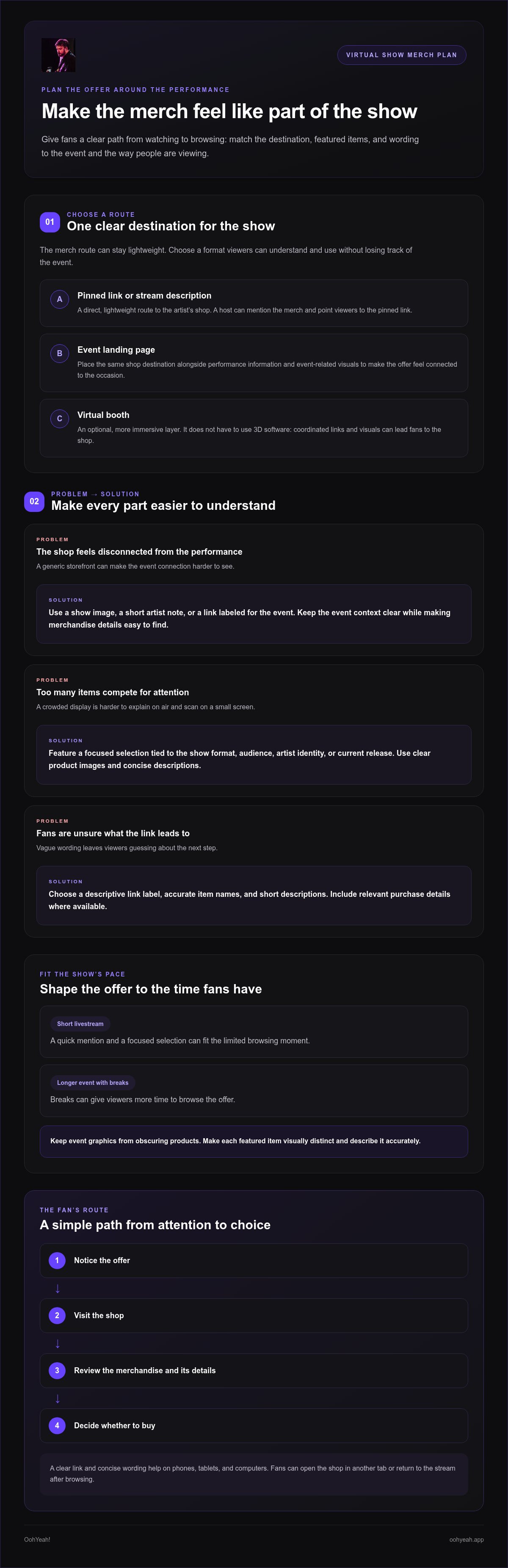Click the OohYeah! footer brand text
This screenshot has height=1568, width=508.
pyautogui.click(x=37, y=1539)
